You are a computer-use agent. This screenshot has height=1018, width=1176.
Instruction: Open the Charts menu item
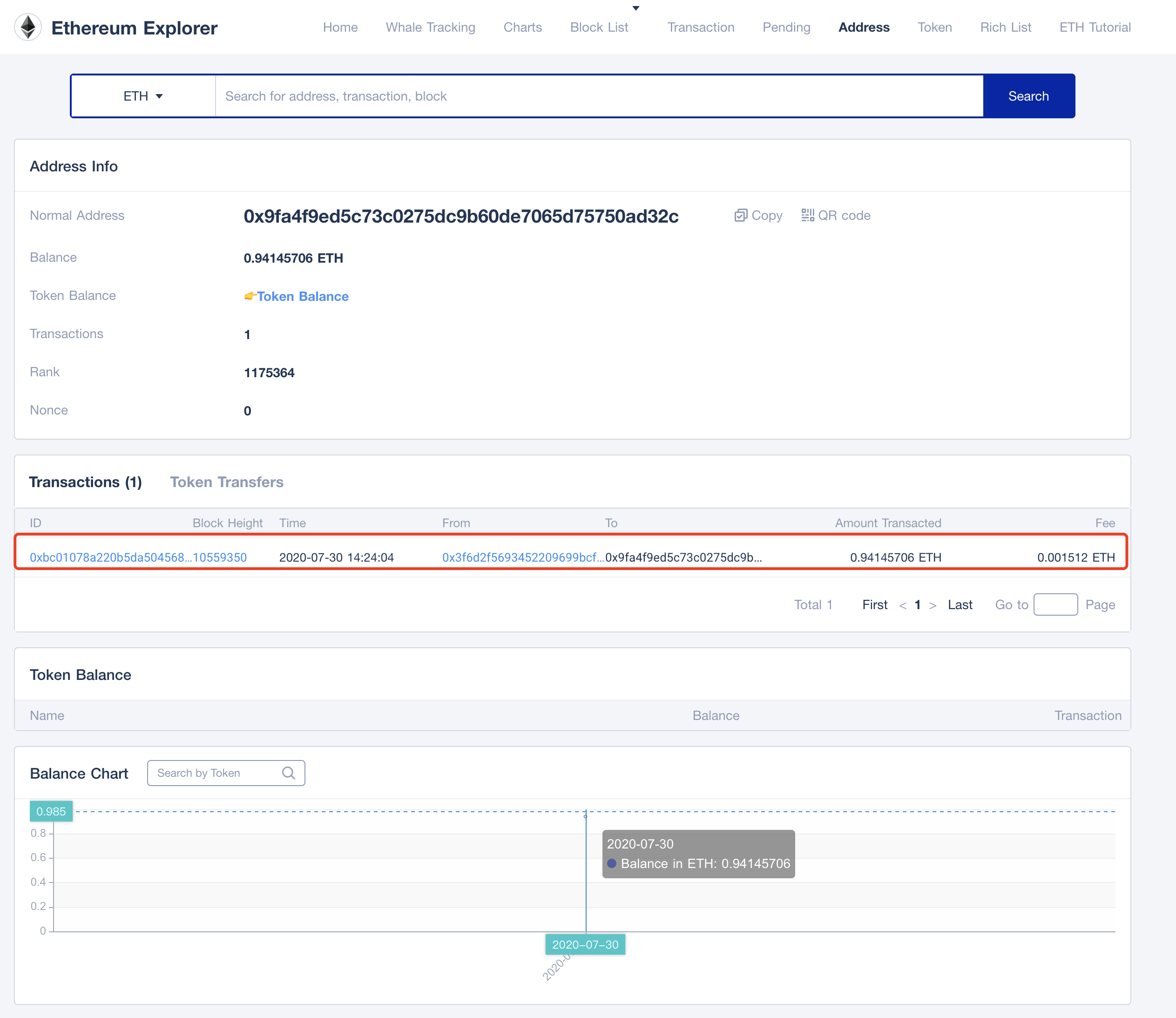coord(522,27)
